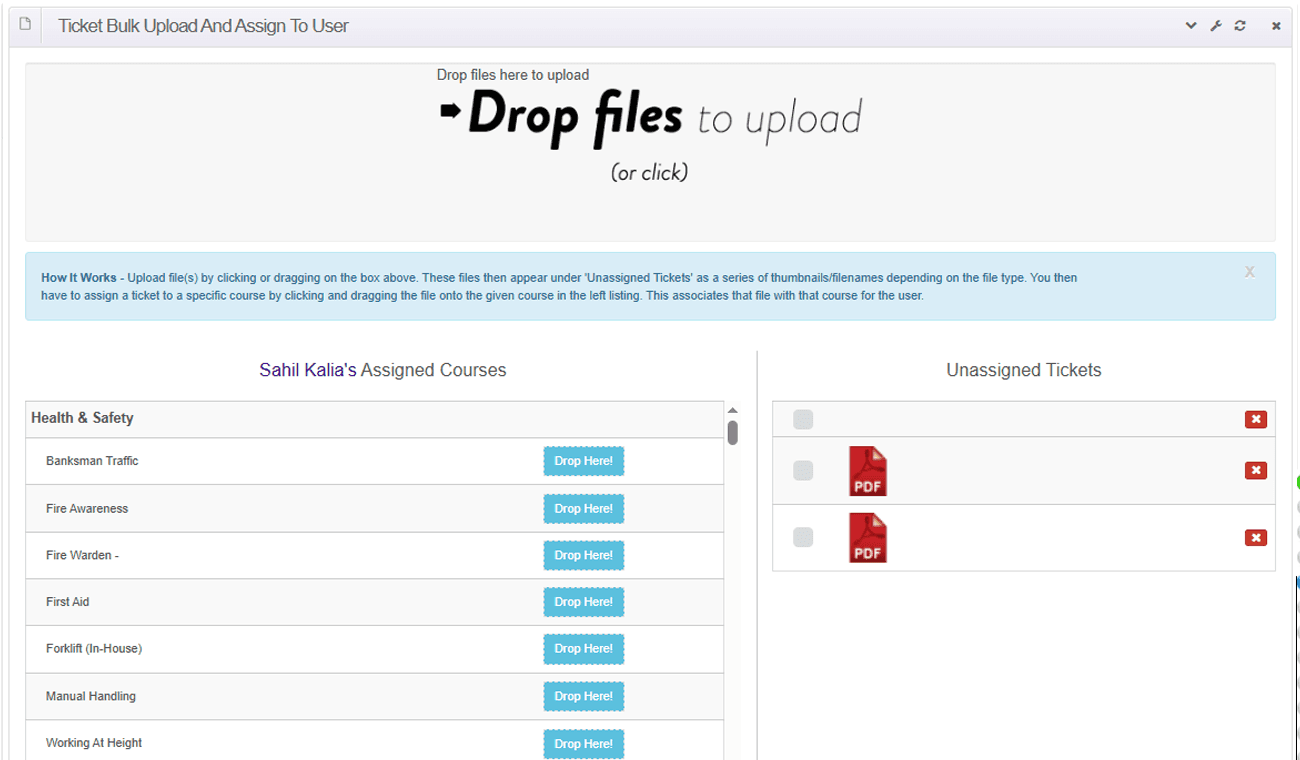Click Drop Here button for First Aid
Image resolution: width=1300 pixels, height=760 pixels.
click(x=583, y=602)
